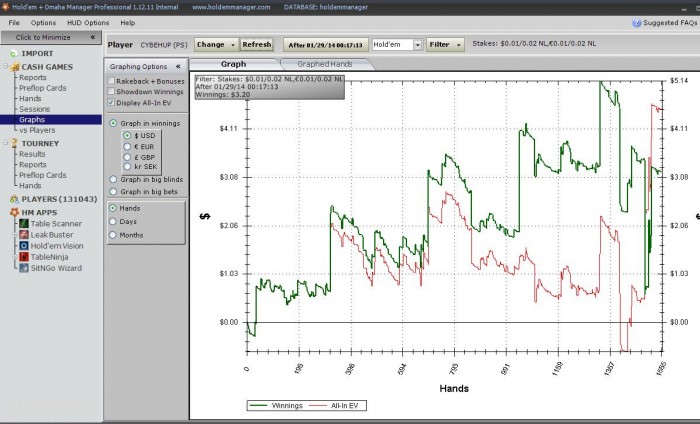
Task: Open TableNinja app icon
Action: (24, 257)
